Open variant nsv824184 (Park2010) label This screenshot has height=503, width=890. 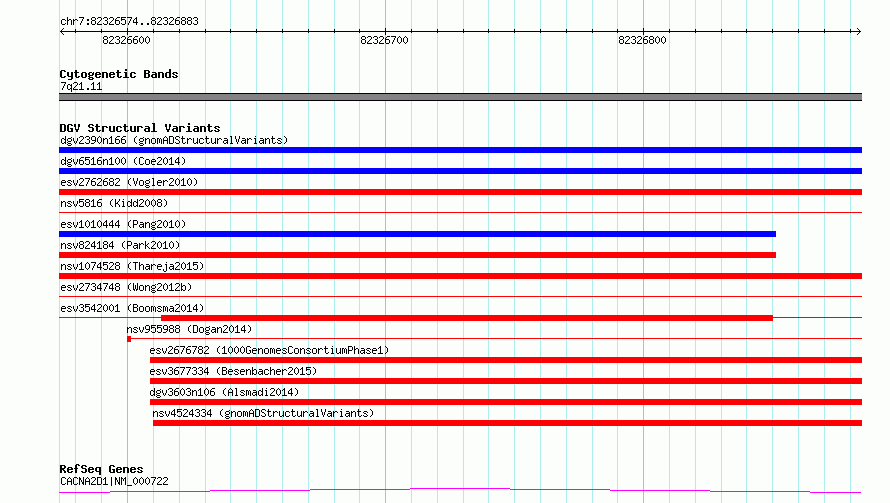point(120,245)
